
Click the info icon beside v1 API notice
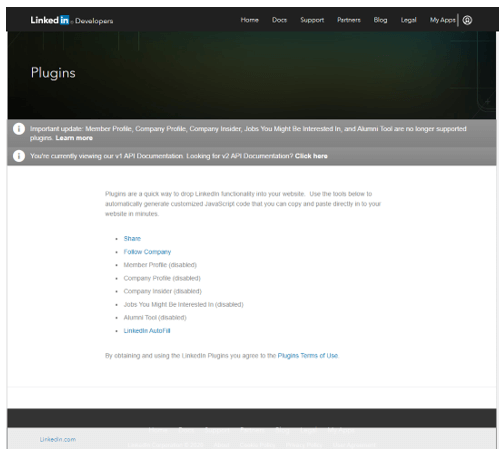click(x=19, y=156)
